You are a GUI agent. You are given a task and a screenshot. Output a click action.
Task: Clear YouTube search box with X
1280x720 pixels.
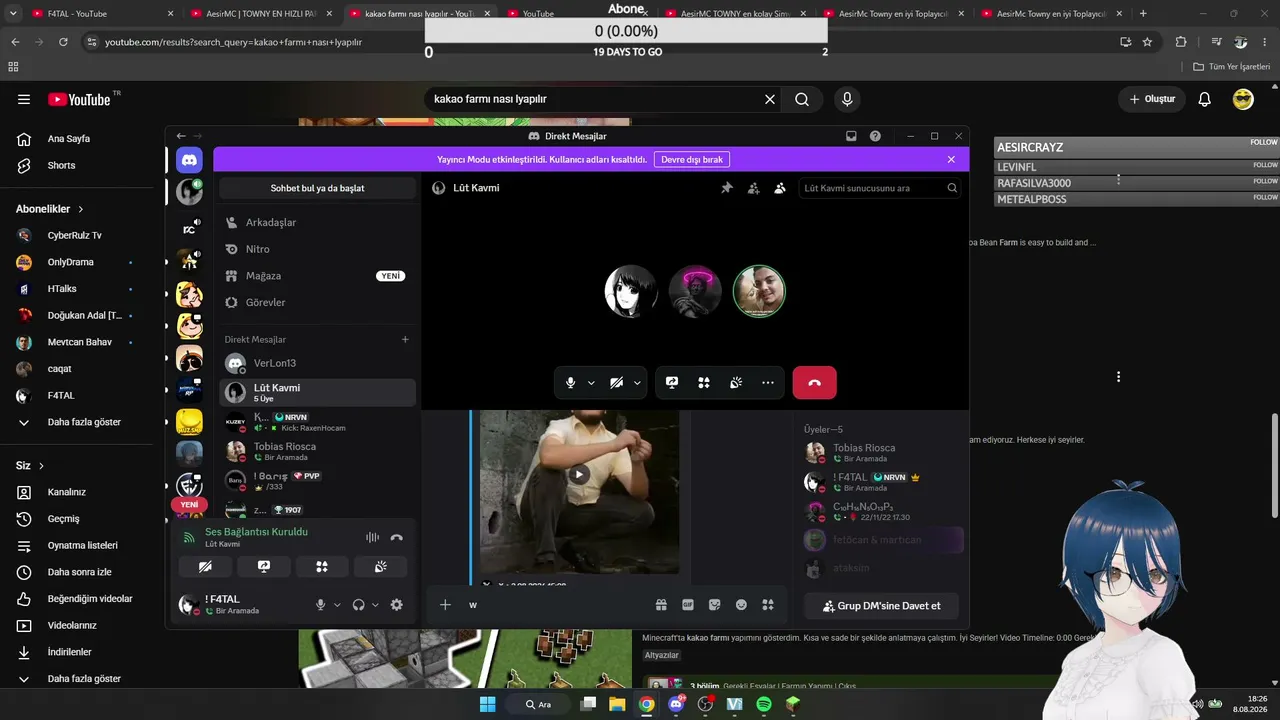pos(770,99)
